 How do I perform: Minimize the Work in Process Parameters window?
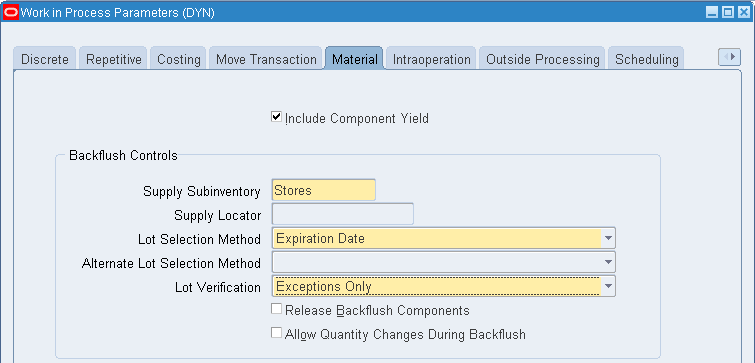[712, 13]
